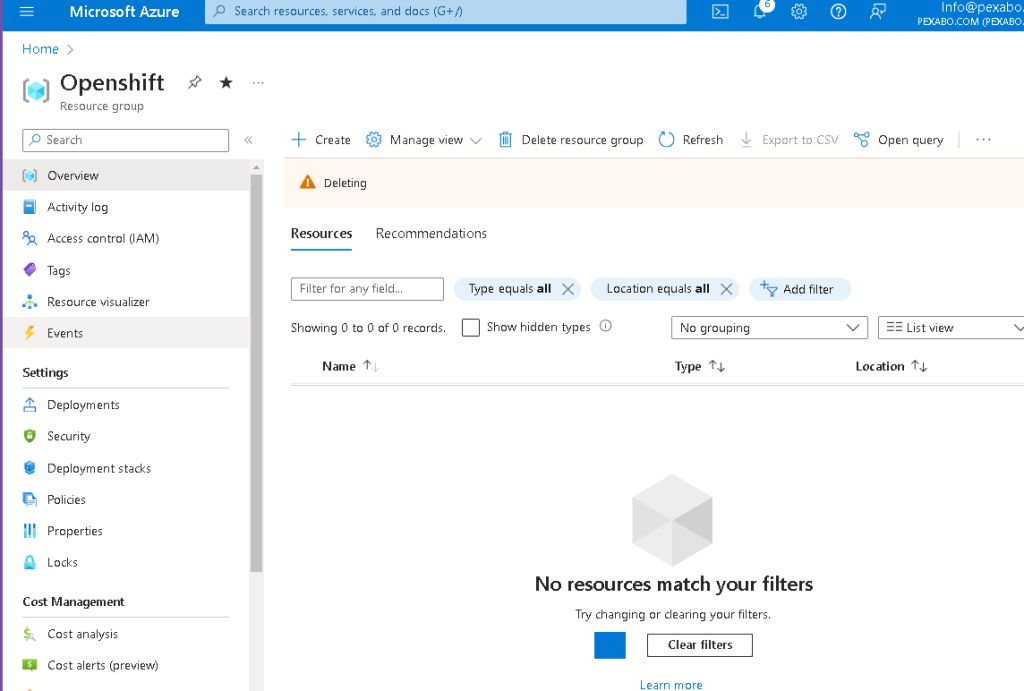Open Cost analysis
Image resolution: width=1024 pixels, height=691 pixels.
click(x=126, y=634)
